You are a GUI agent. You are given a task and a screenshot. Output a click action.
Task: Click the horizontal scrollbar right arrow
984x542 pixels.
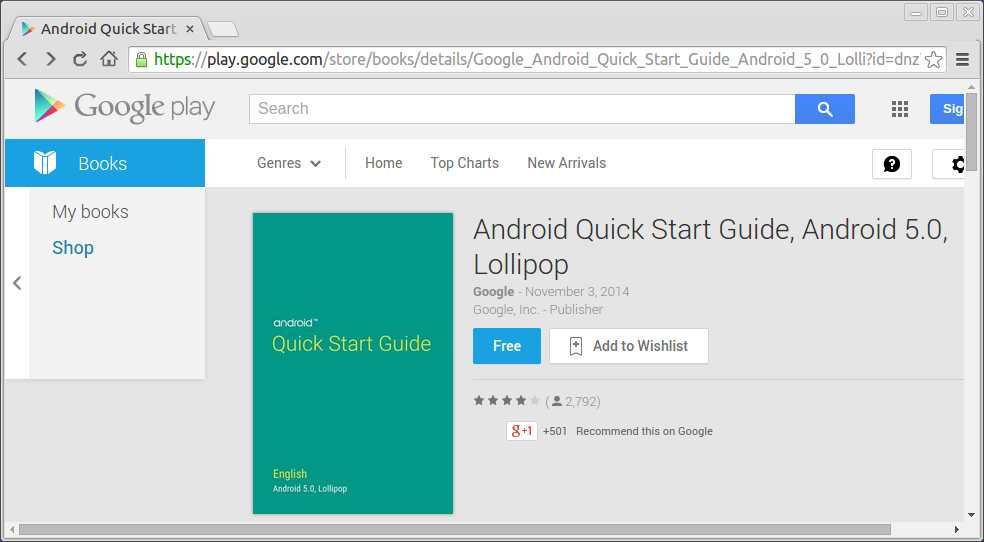(957, 529)
